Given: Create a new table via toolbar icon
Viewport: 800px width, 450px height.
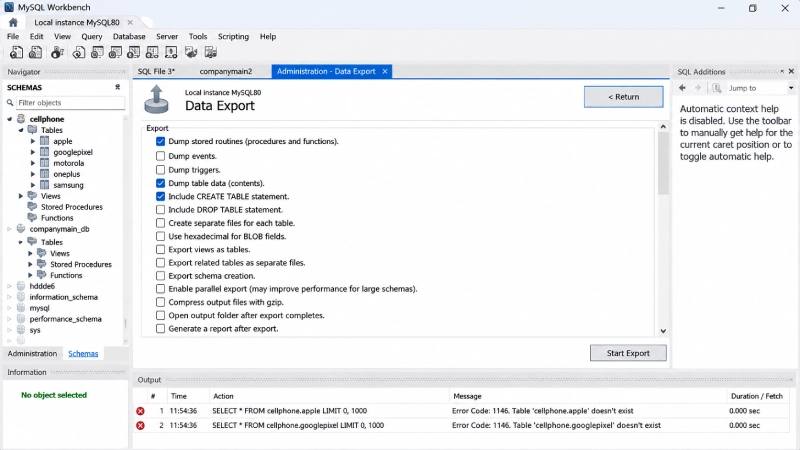Looking at the screenshot, I should pos(97,52).
